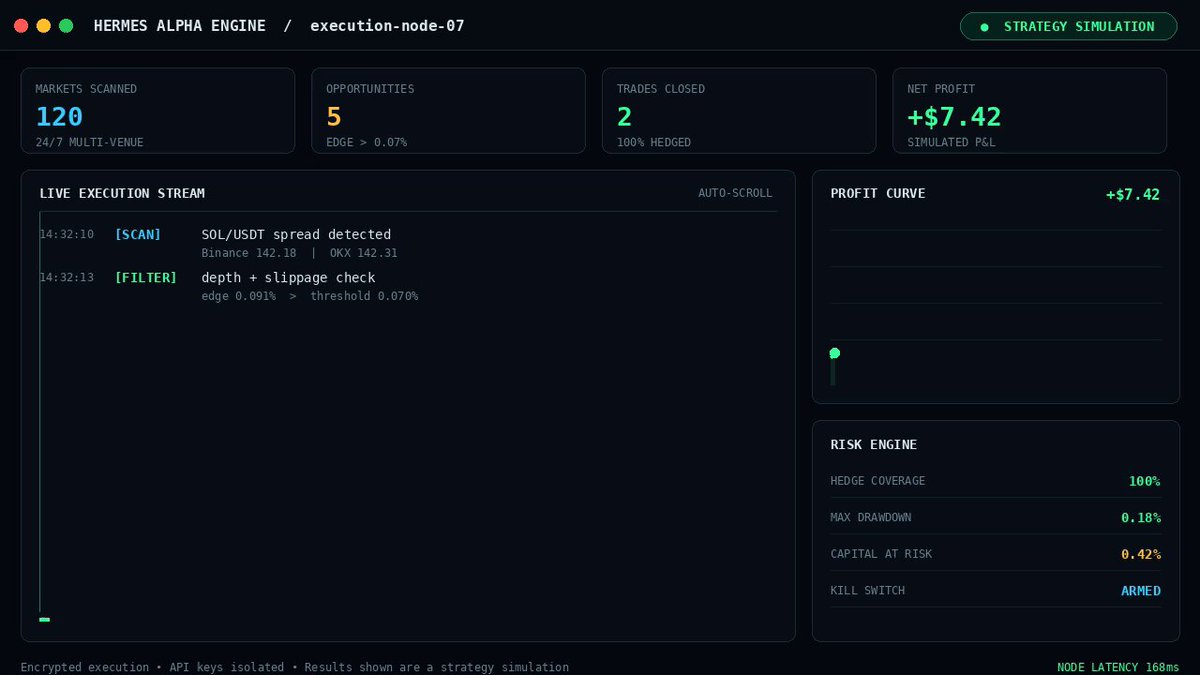Click the green point on the profit curve
The width and height of the screenshot is (1200, 675).
[835, 353]
